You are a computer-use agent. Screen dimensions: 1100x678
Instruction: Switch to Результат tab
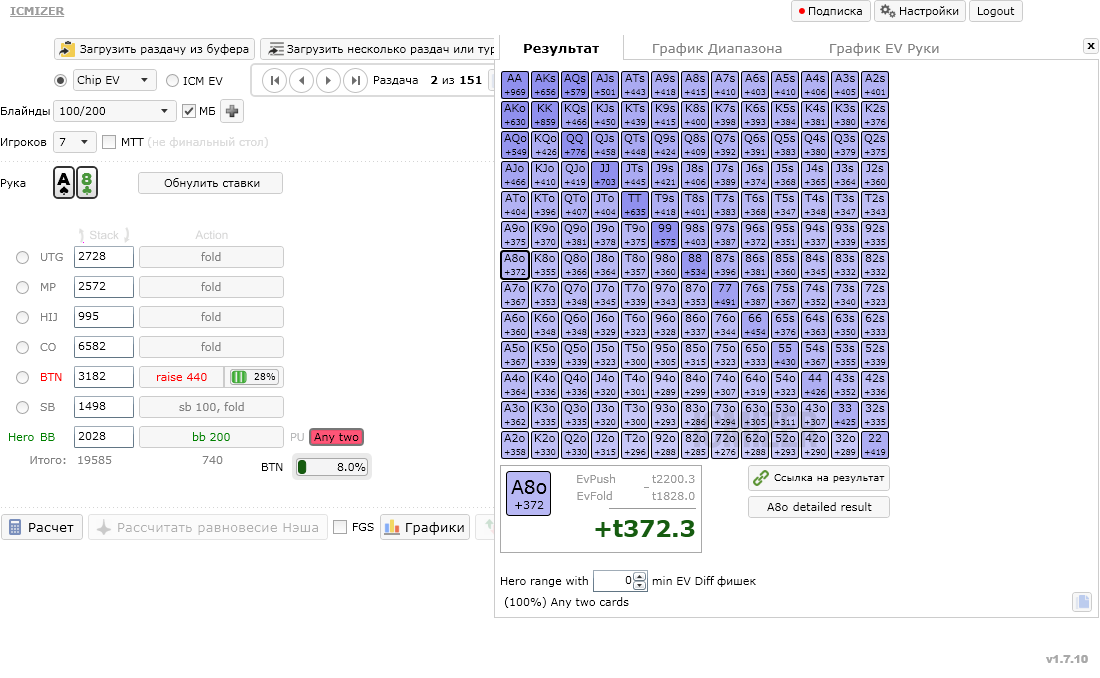click(561, 48)
